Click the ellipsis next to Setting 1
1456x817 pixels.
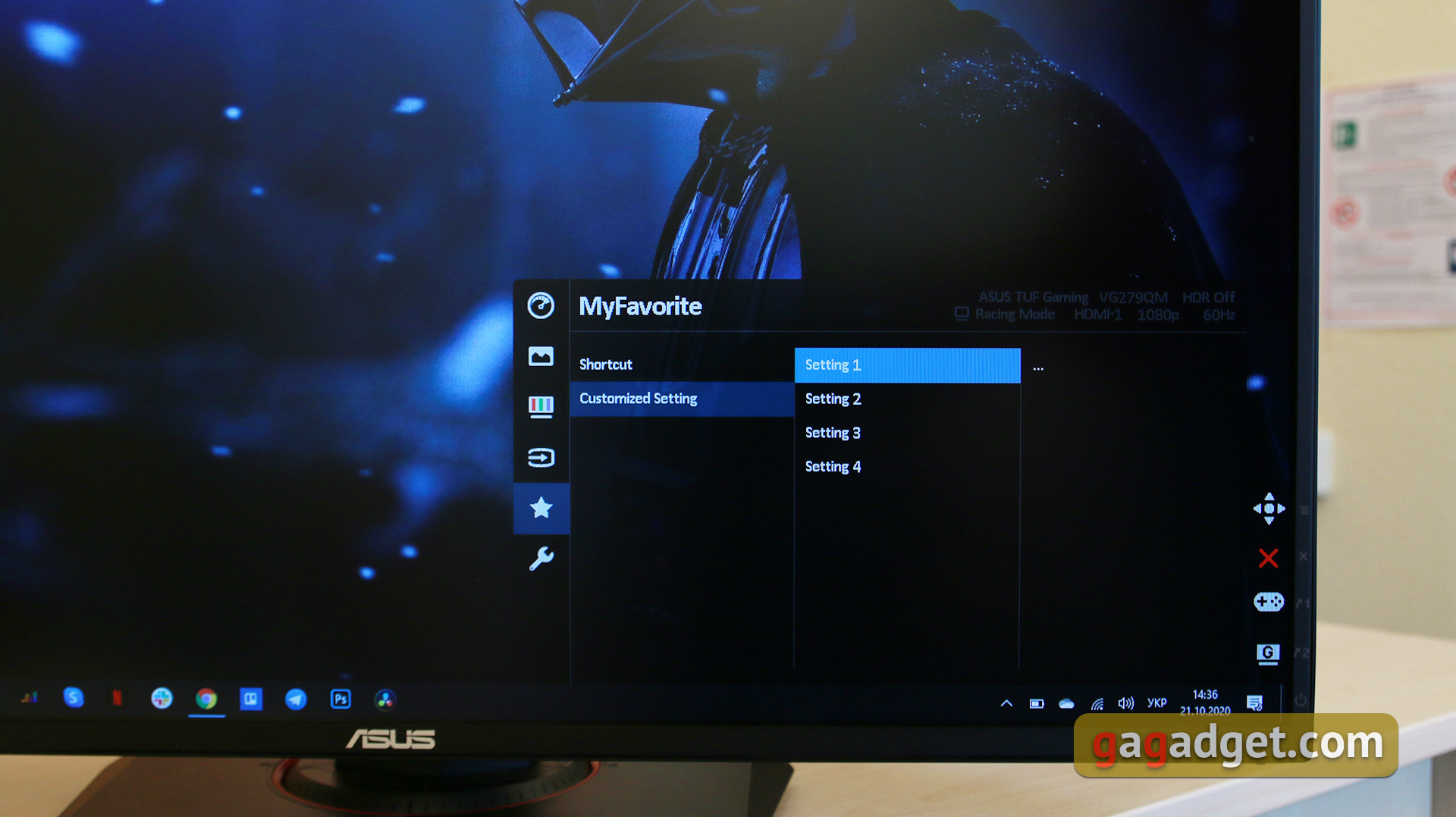click(1038, 369)
